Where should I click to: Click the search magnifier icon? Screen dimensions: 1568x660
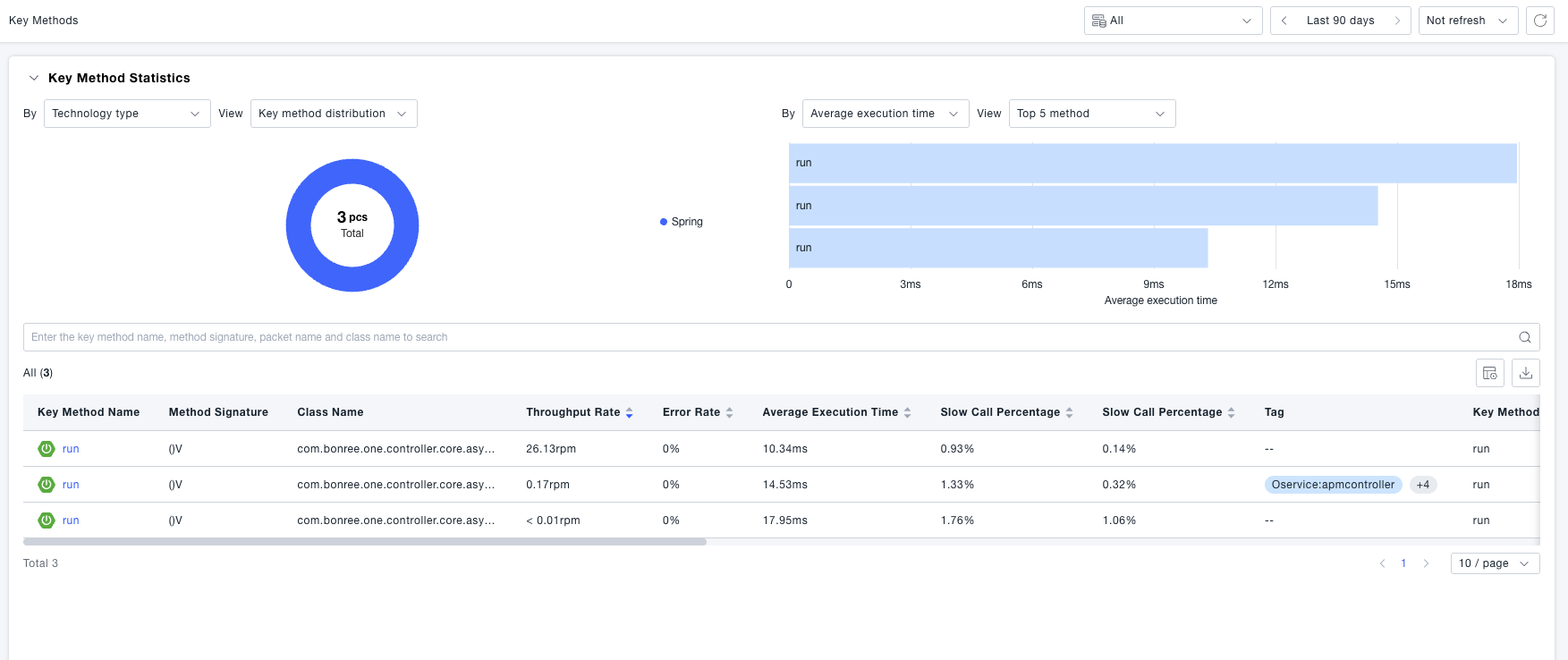point(1525,337)
